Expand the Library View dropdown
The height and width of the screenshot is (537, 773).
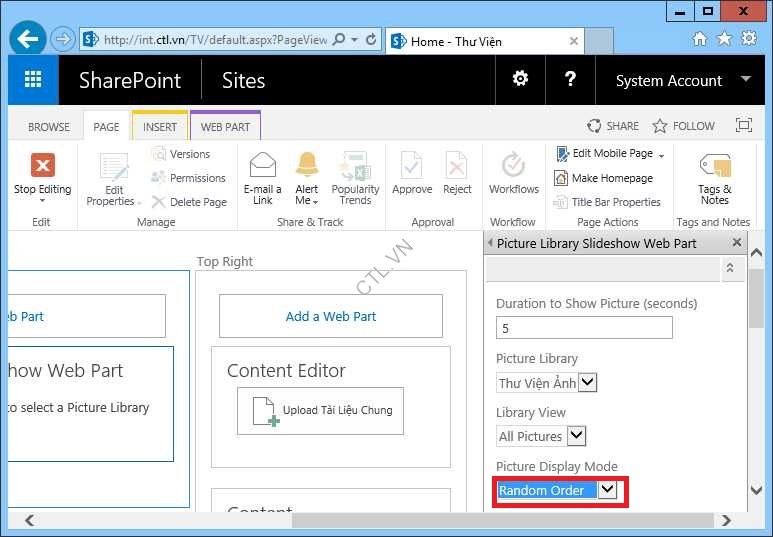tap(576, 436)
